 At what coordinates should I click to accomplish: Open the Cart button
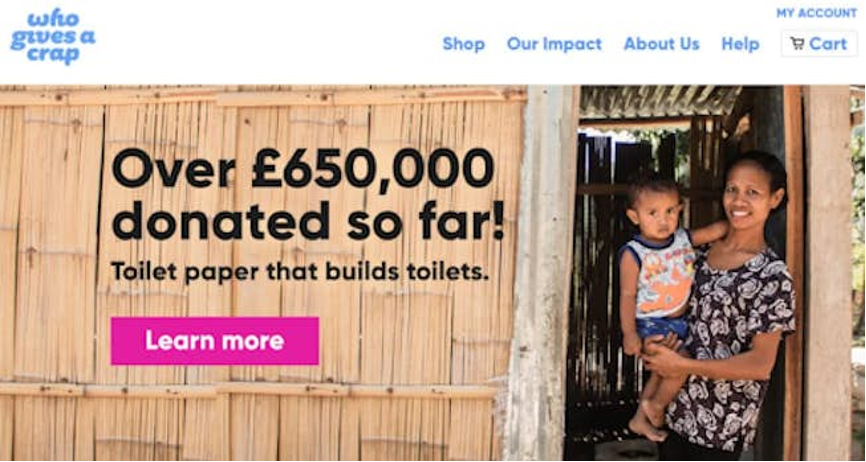coord(819,44)
